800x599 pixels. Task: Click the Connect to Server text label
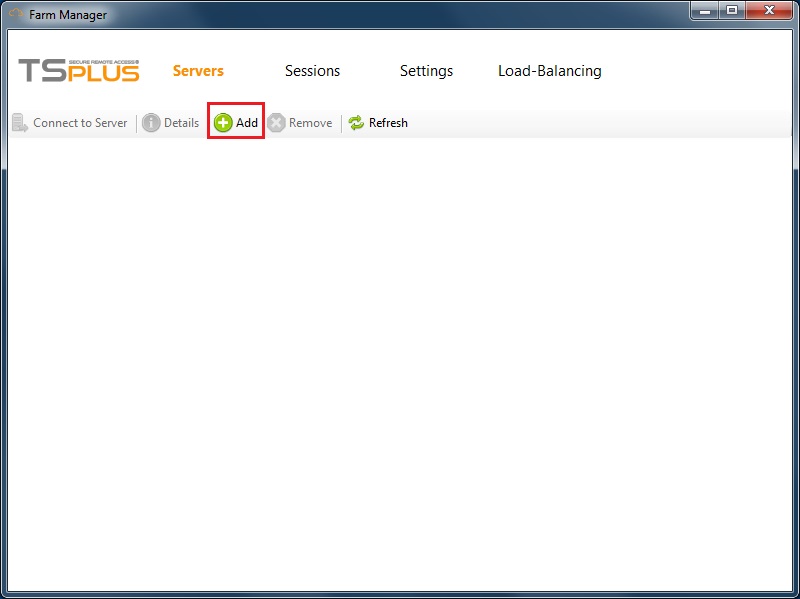click(x=80, y=123)
